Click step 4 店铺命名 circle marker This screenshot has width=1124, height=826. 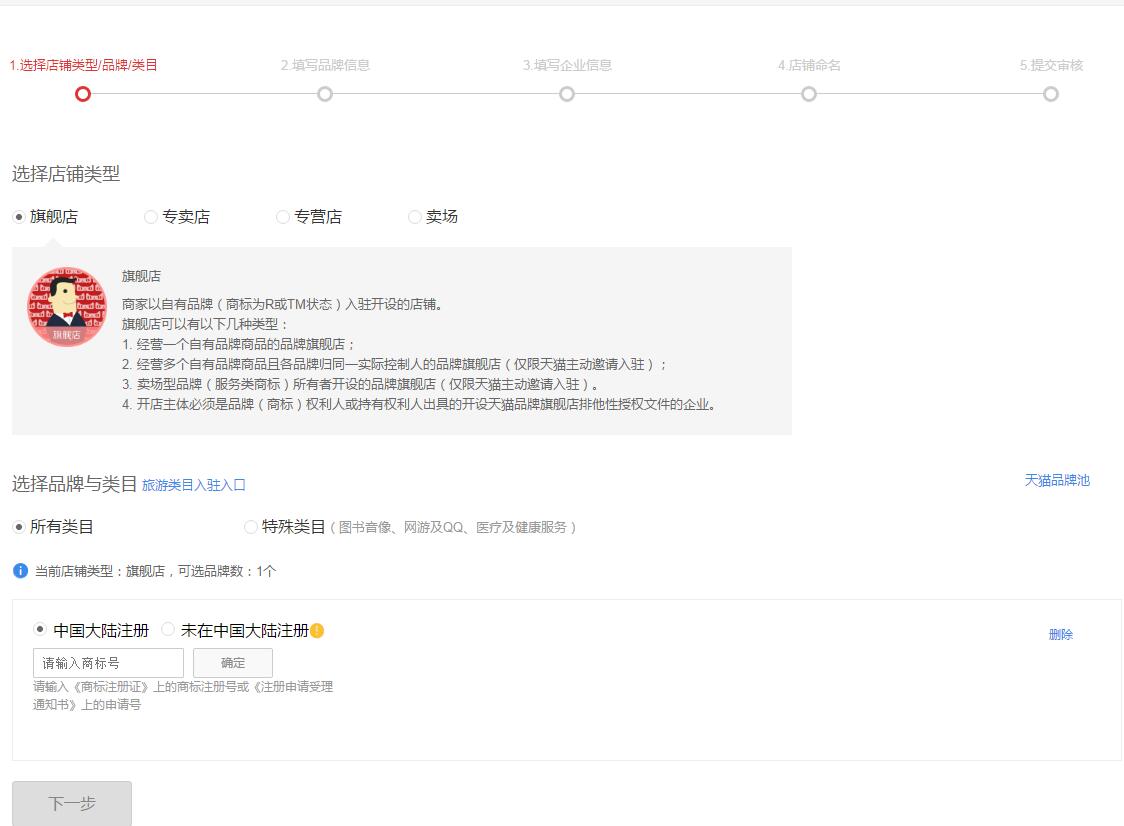point(809,94)
